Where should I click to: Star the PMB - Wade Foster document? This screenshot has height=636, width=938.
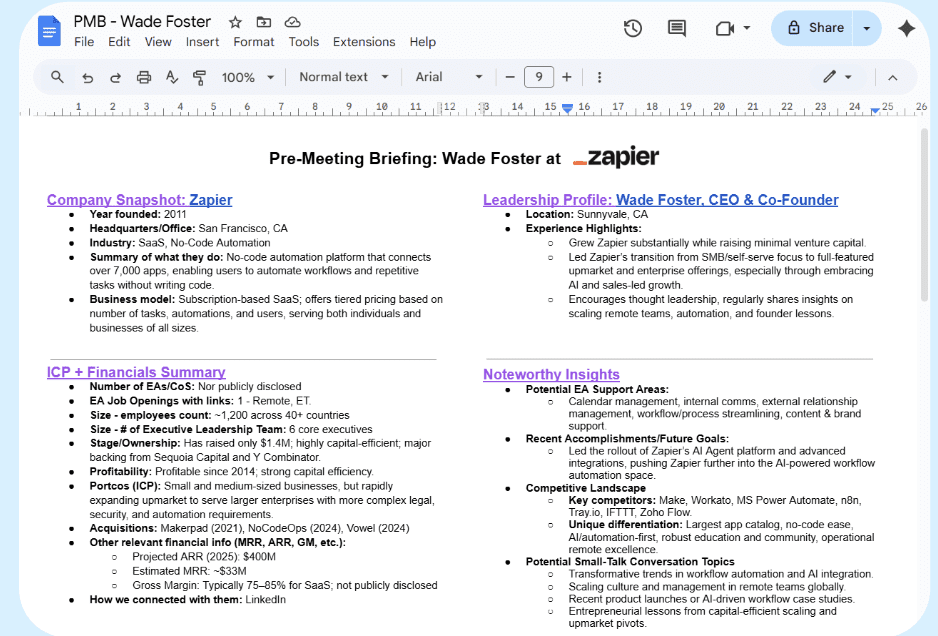(x=235, y=22)
